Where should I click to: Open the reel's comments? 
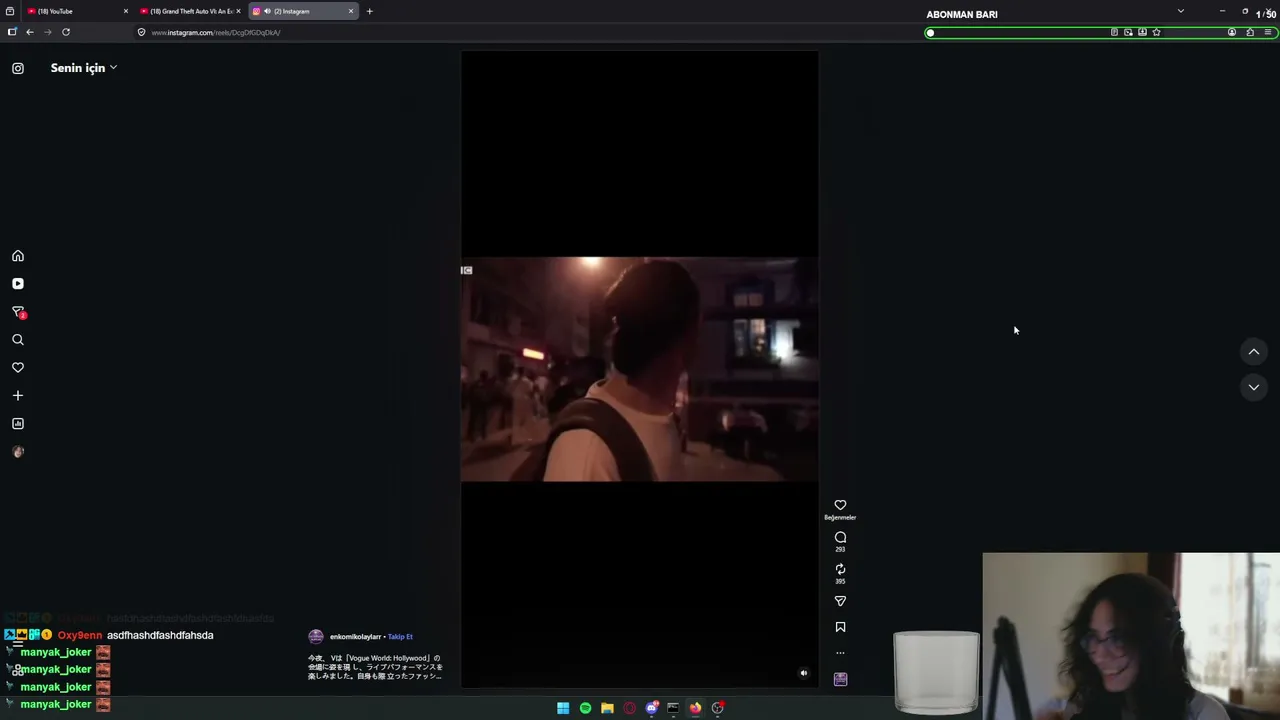(840, 537)
